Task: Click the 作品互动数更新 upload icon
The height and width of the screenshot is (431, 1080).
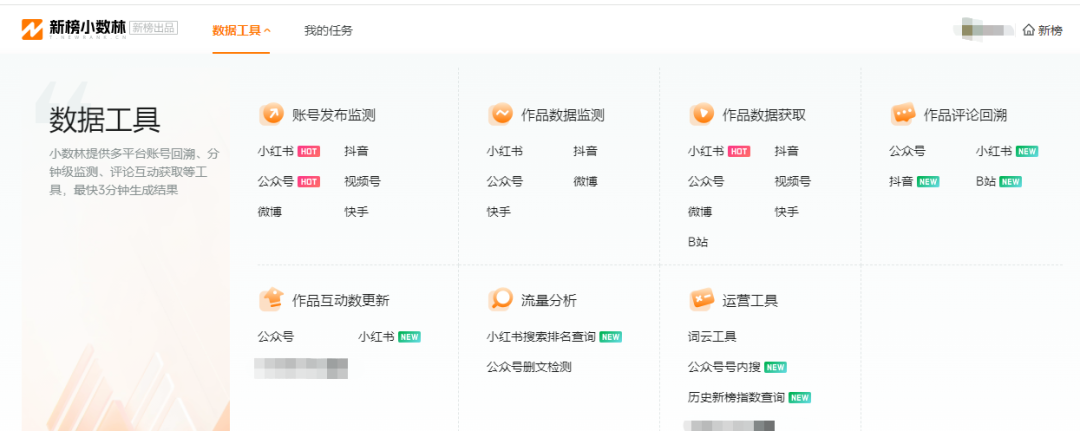Action: point(271,299)
